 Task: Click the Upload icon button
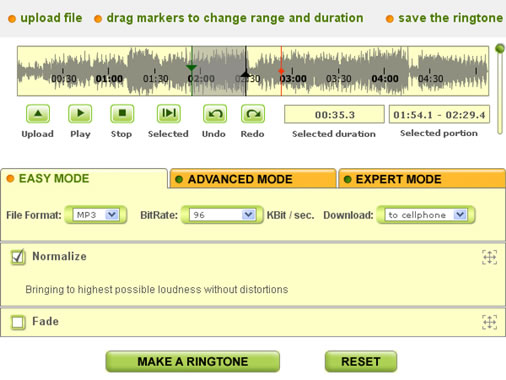click(x=38, y=114)
